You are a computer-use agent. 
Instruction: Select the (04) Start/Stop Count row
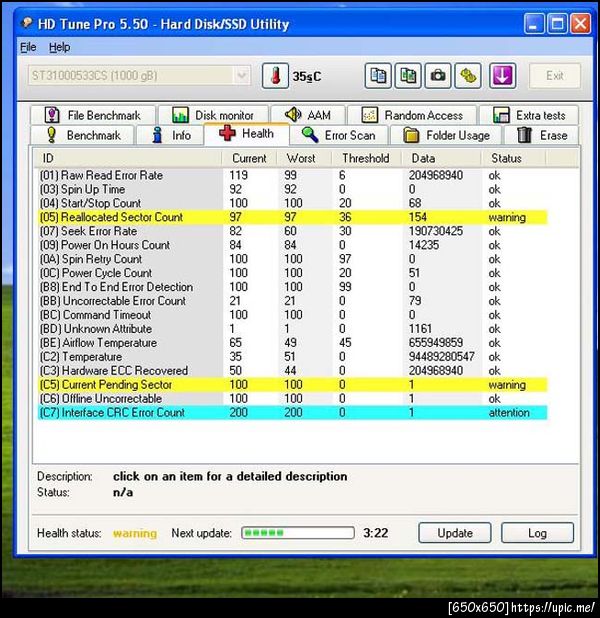[x=292, y=203]
